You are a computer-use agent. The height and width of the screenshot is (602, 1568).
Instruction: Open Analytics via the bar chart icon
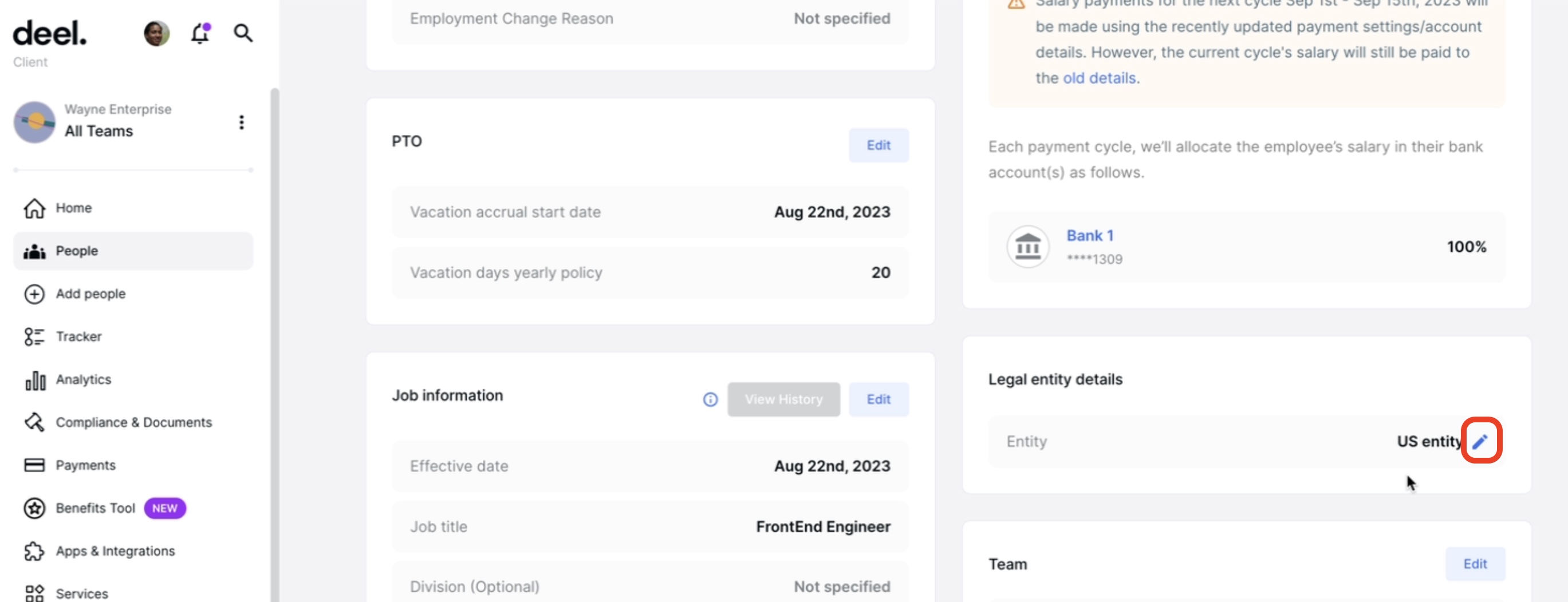pyautogui.click(x=36, y=379)
